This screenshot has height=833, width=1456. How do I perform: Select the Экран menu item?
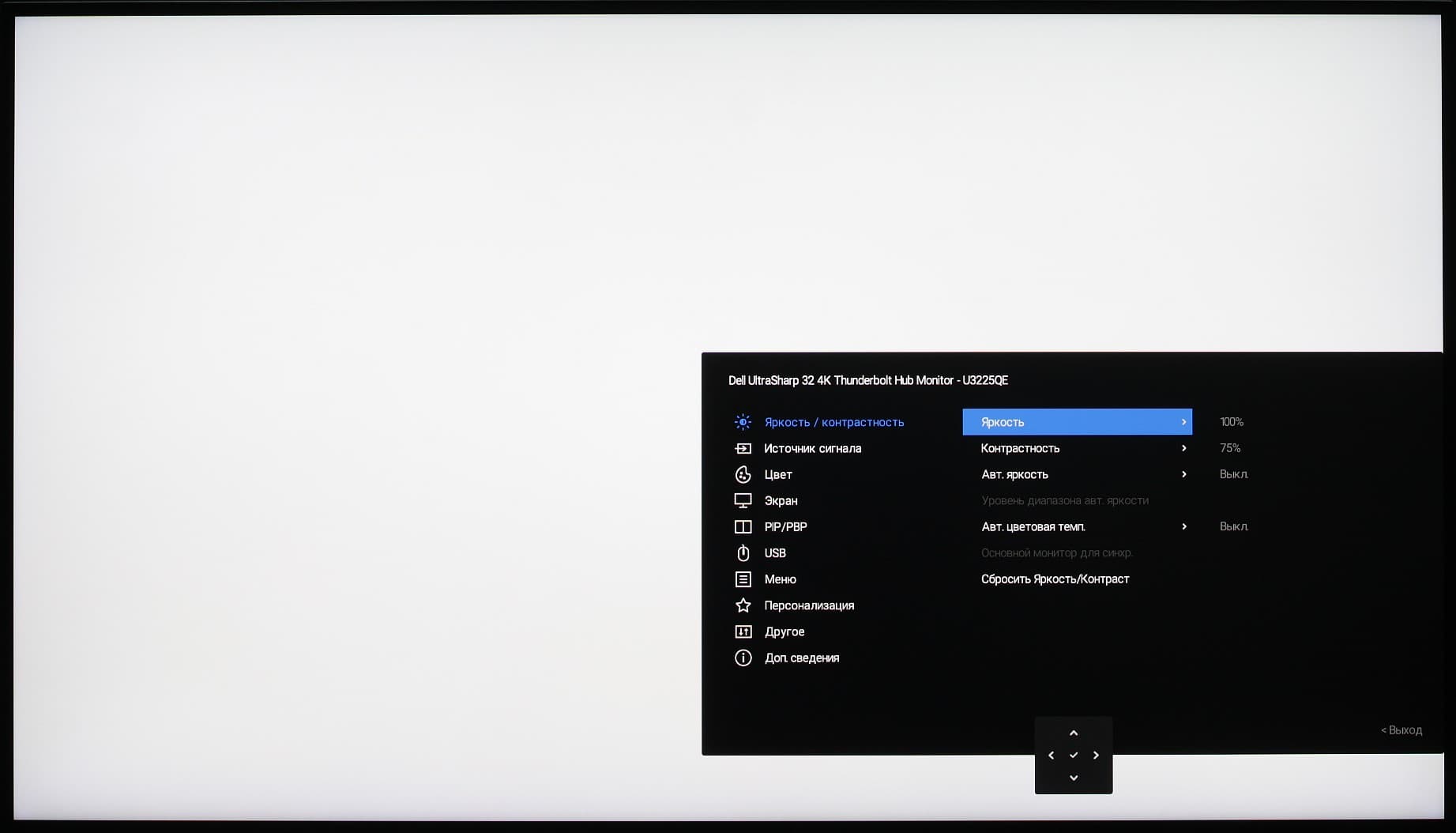click(x=781, y=500)
